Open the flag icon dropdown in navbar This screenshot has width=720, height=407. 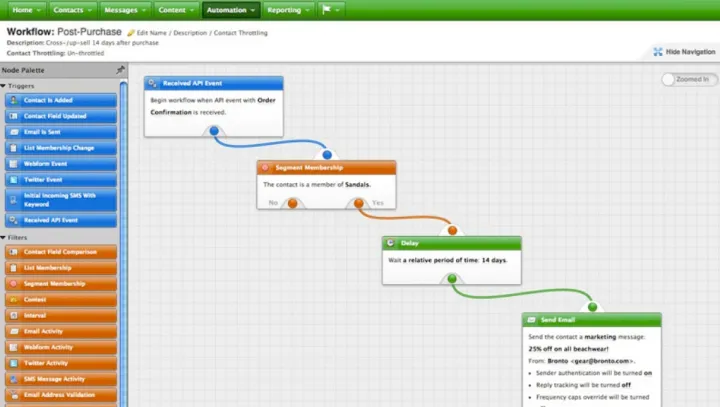pyautogui.click(x=331, y=10)
